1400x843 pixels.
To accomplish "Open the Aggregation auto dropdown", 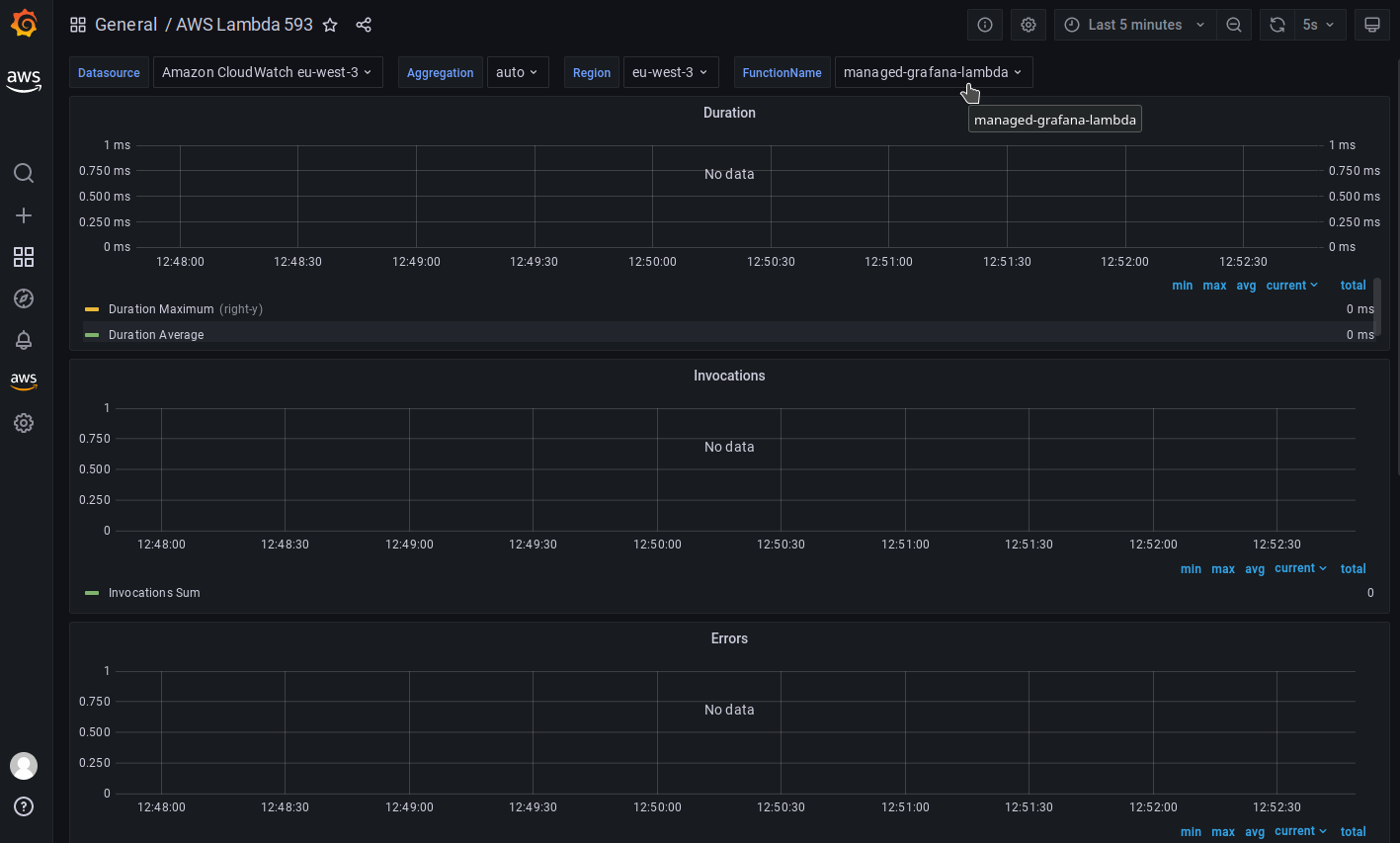I will [x=518, y=72].
